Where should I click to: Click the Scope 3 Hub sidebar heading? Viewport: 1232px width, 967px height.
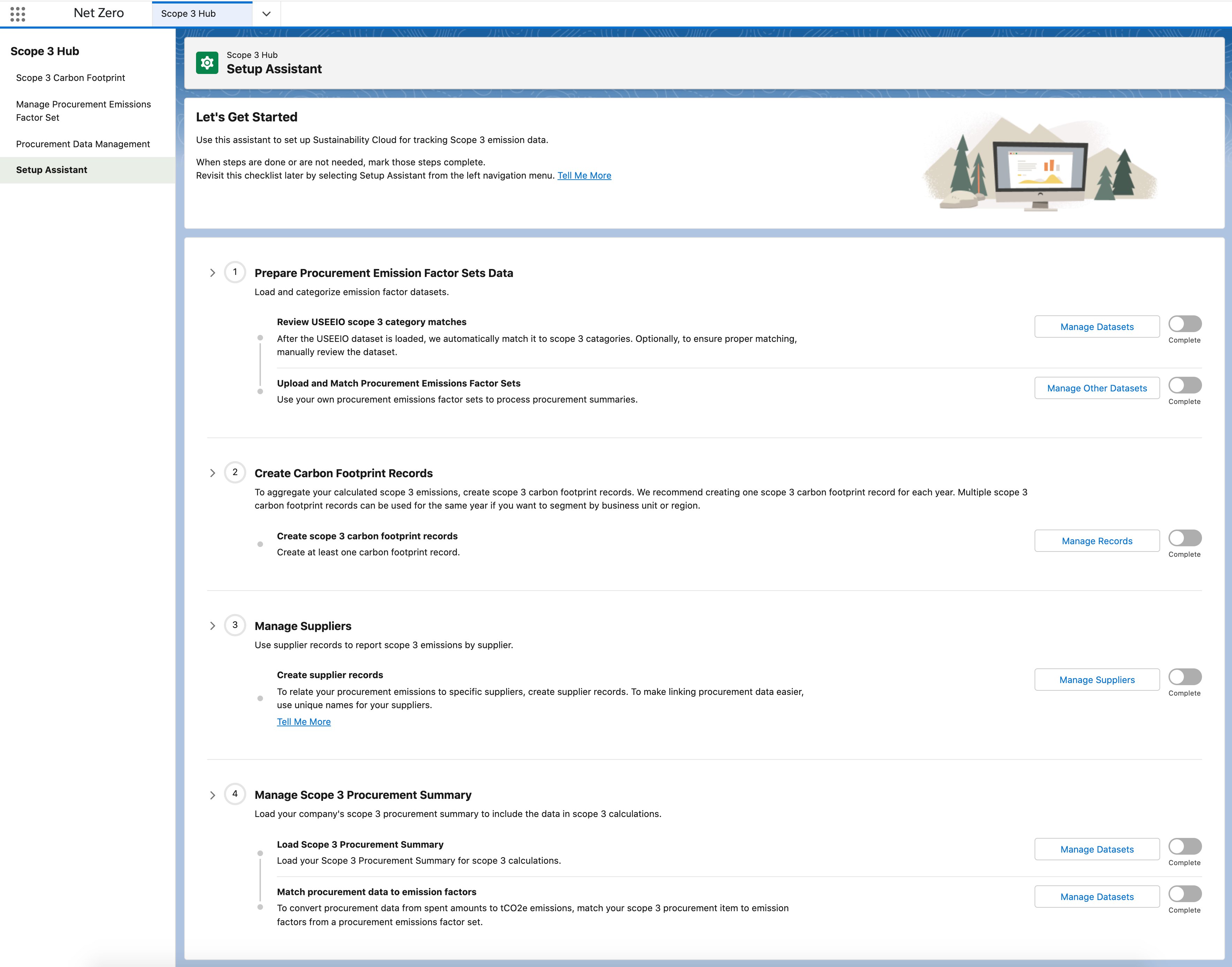point(45,51)
